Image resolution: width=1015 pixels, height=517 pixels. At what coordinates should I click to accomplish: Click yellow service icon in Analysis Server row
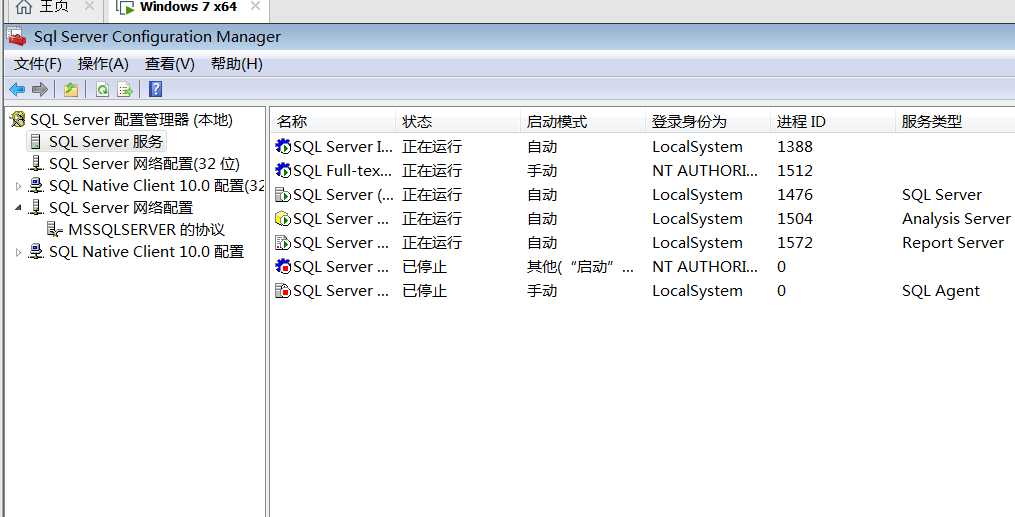tap(283, 219)
